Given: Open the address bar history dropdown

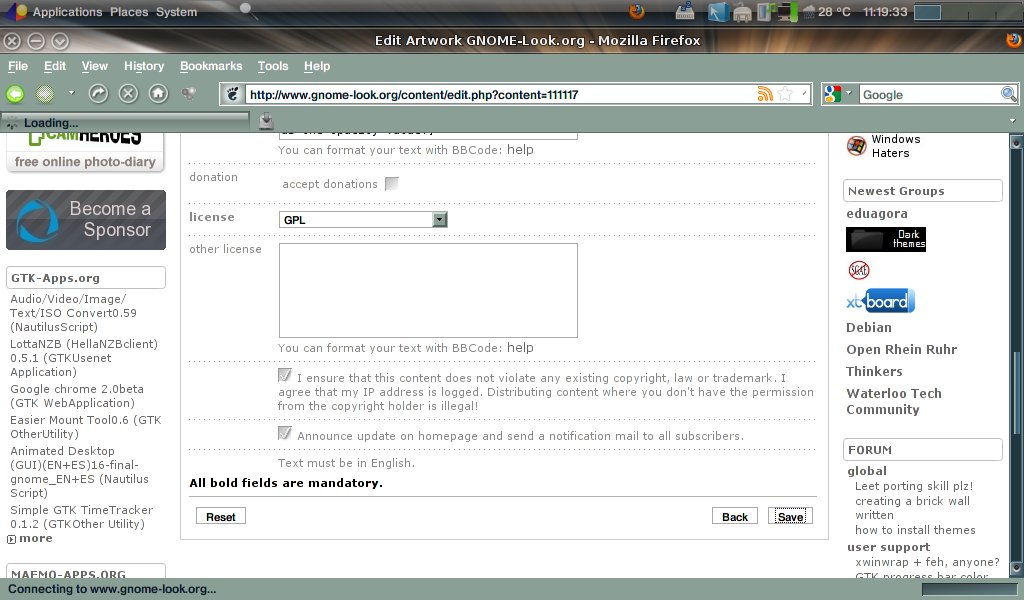Looking at the screenshot, I should [804, 94].
